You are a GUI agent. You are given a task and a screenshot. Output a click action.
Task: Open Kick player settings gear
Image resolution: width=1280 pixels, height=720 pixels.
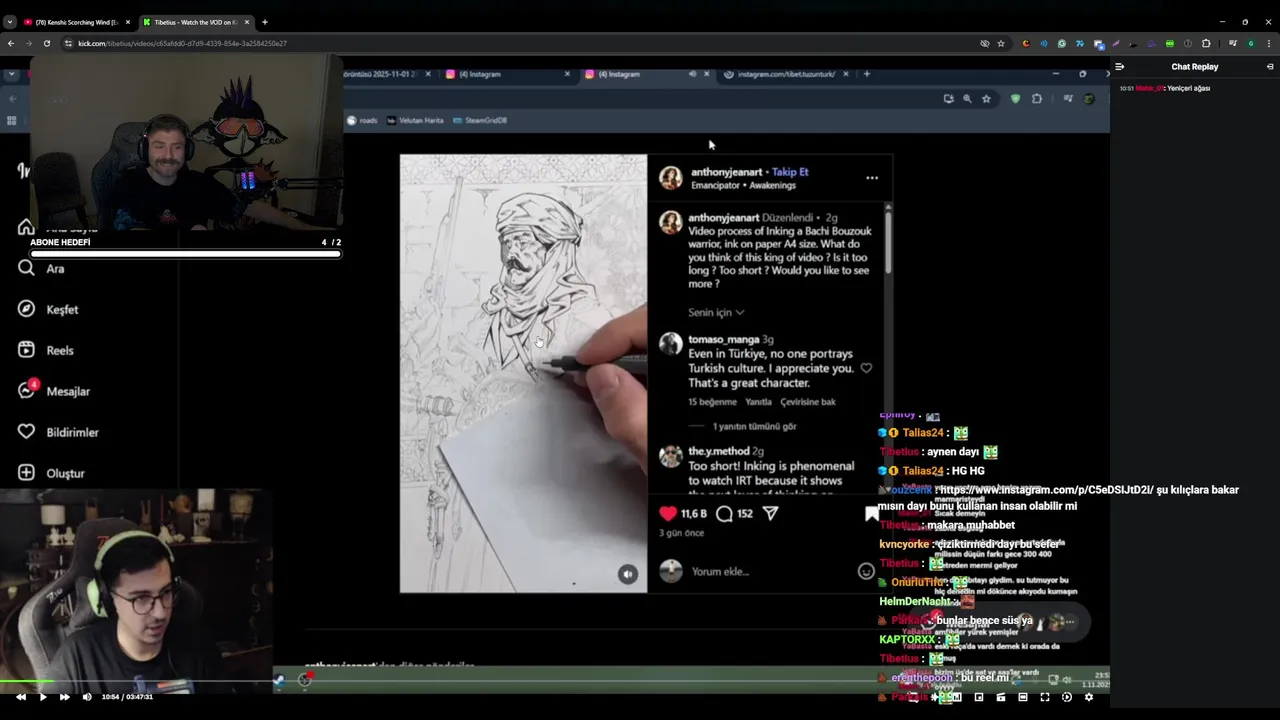1089,697
